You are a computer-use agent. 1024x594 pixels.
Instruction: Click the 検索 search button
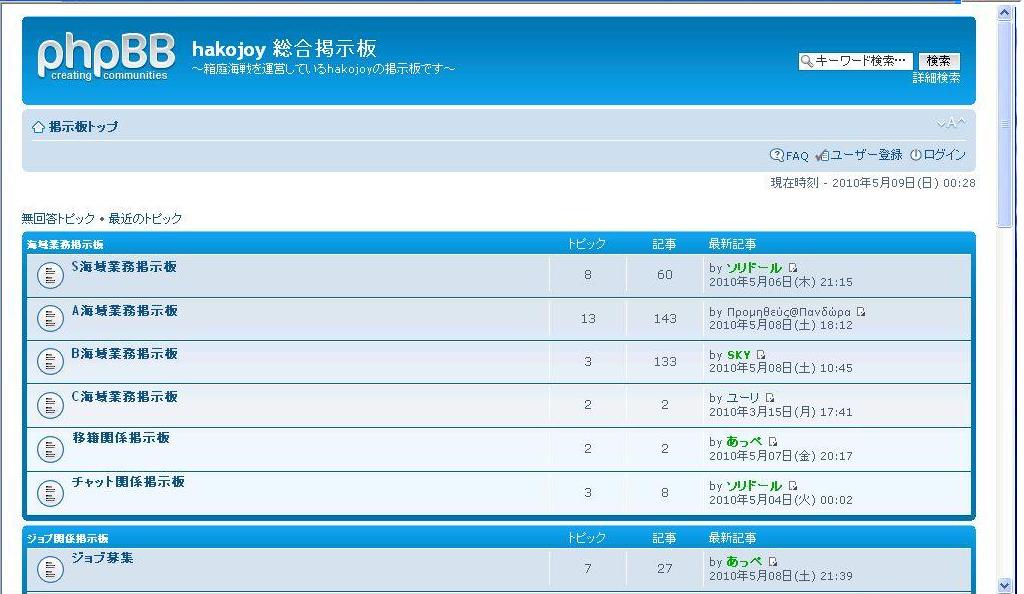click(x=938, y=61)
